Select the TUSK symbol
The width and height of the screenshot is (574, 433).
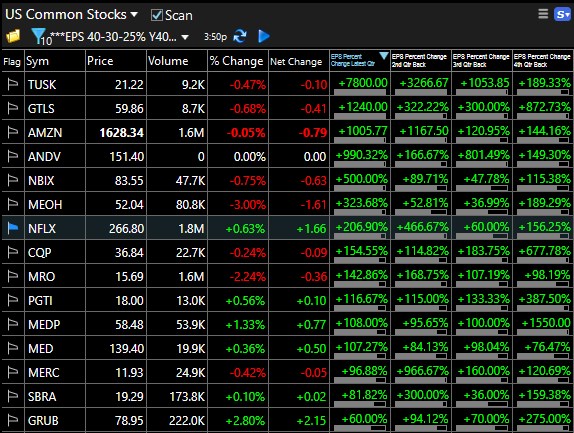[42, 85]
